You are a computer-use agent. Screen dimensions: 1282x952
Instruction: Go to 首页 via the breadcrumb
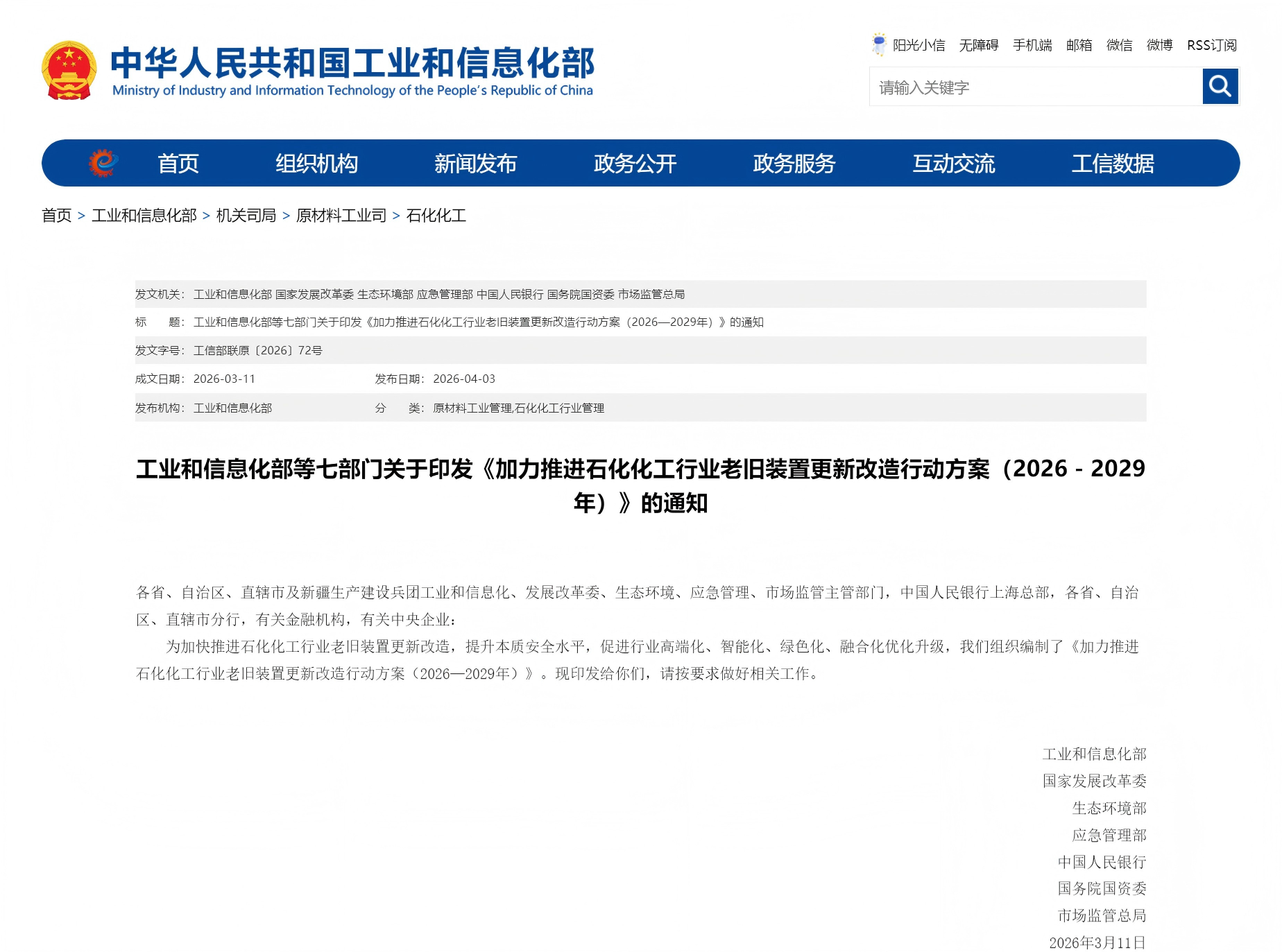tap(57, 216)
